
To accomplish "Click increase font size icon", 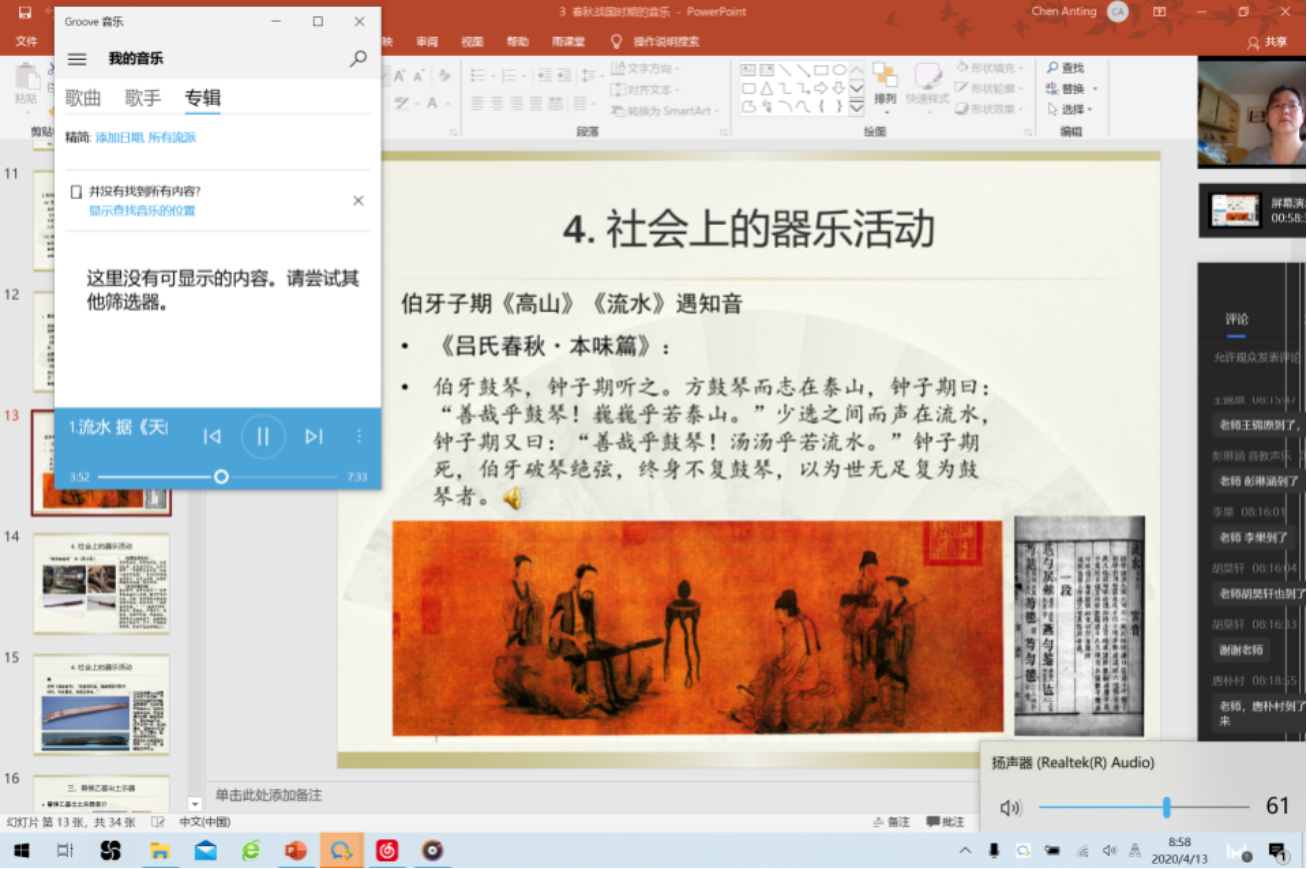I will tap(399, 76).
